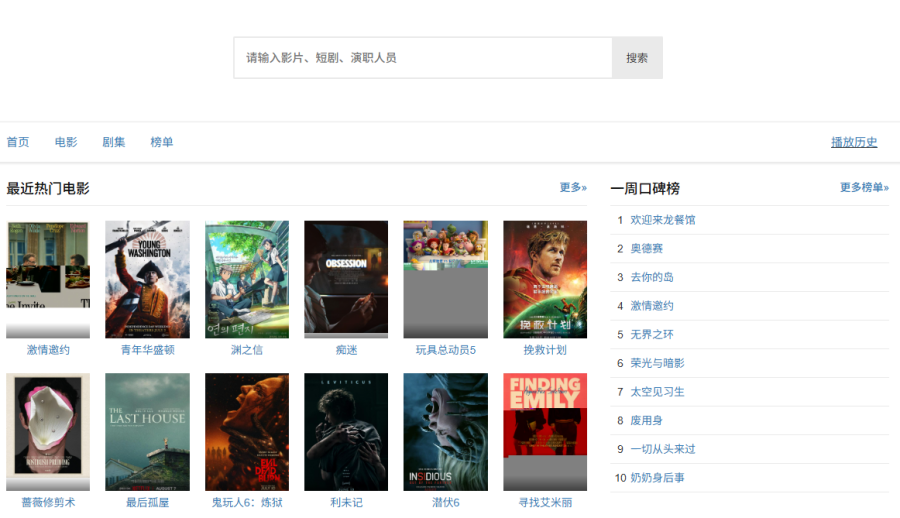The height and width of the screenshot is (518, 900).
Task: Open the Finding Emily poster
Action: (x=545, y=432)
